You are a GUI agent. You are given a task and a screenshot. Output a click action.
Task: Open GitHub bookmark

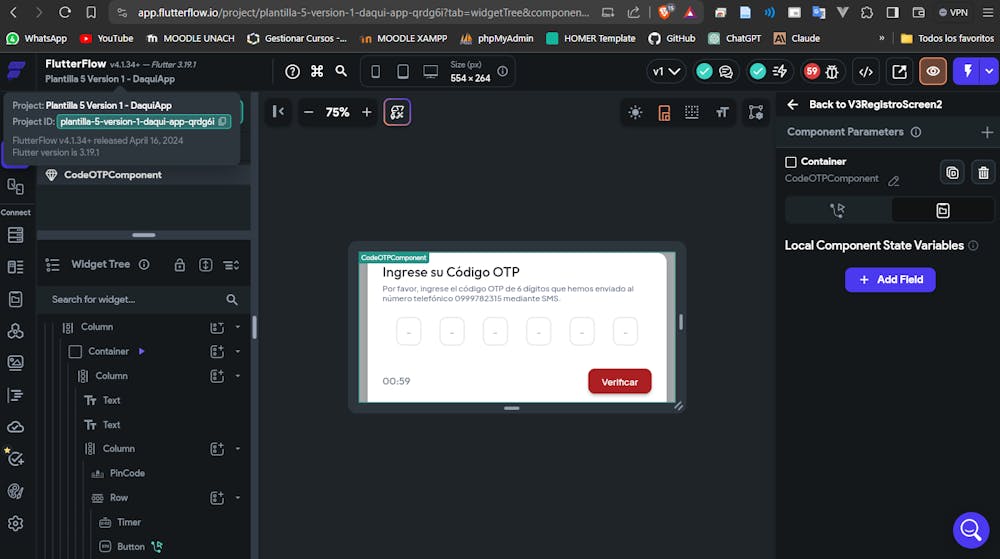(672, 38)
